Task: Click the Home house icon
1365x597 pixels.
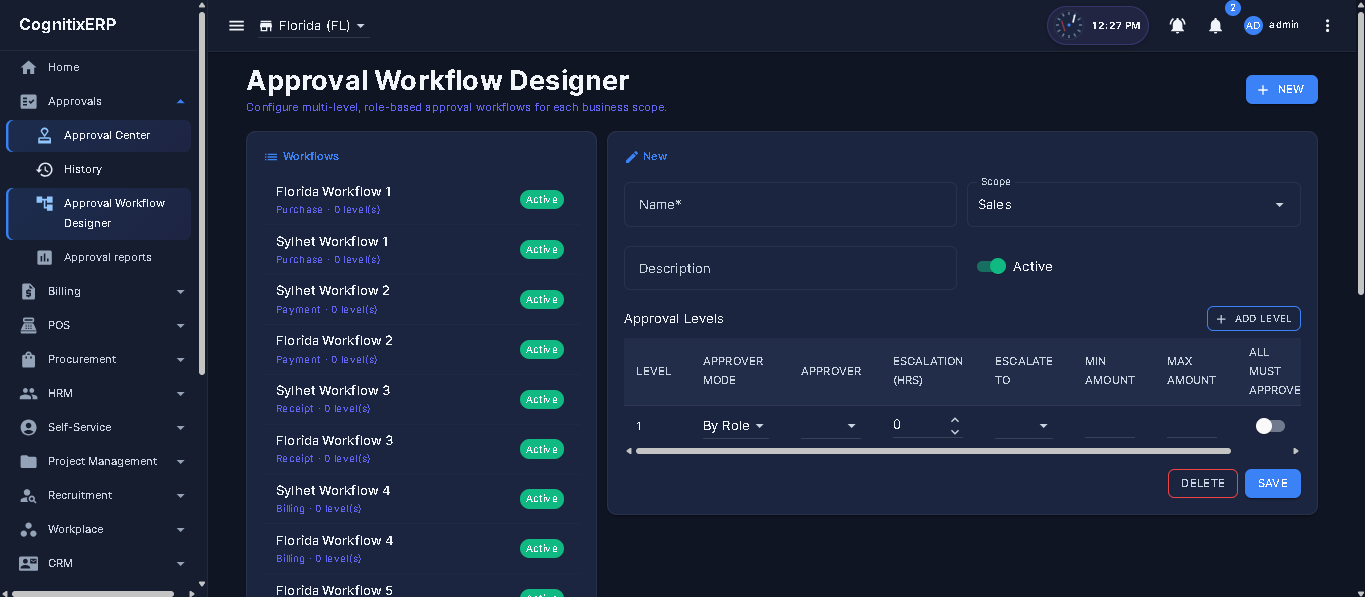Action: tap(29, 67)
